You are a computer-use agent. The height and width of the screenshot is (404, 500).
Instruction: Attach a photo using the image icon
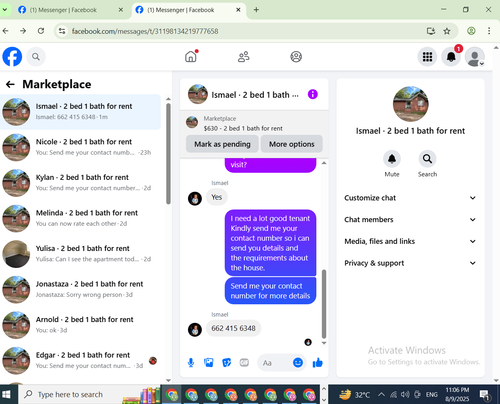[209, 362]
